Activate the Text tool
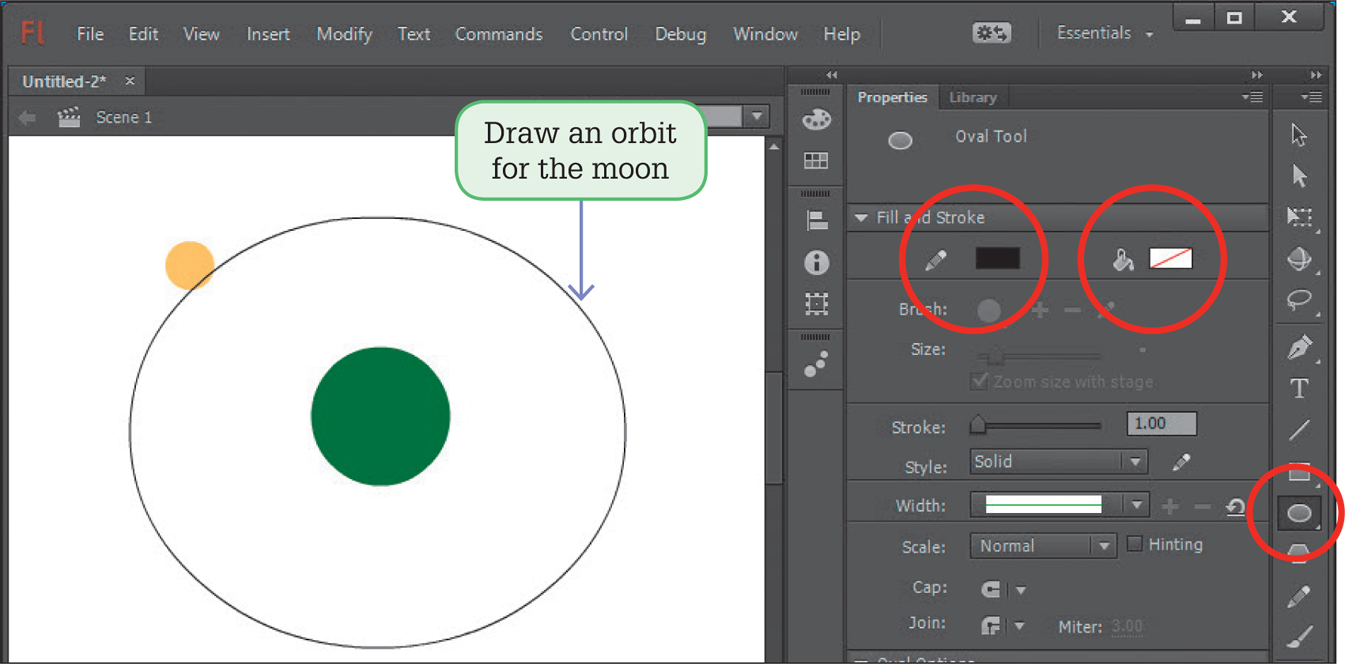This screenshot has height=664, width=1345. tap(1299, 389)
